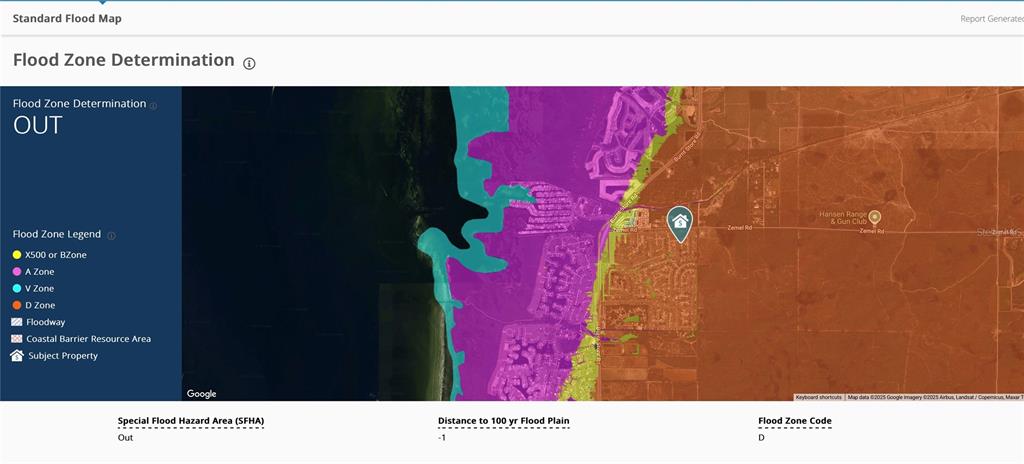
Task: Click the magenta A Zone legend swatch
Action: (x=16, y=272)
